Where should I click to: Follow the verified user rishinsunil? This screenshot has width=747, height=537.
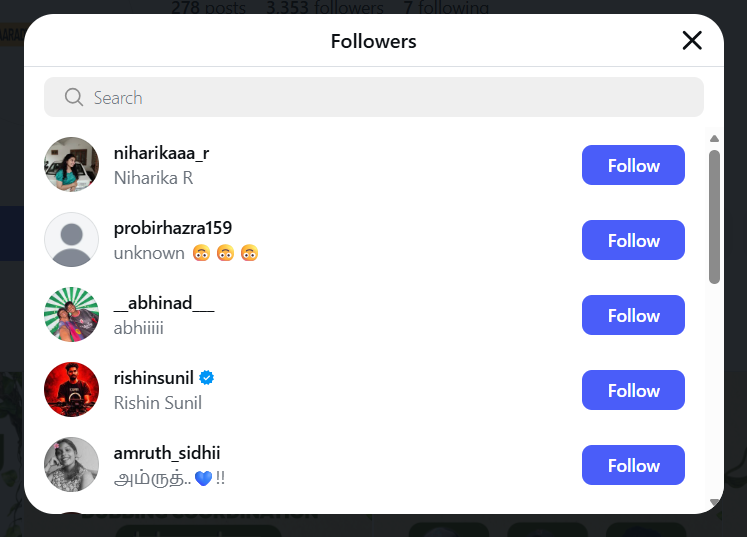coord(633,390)
